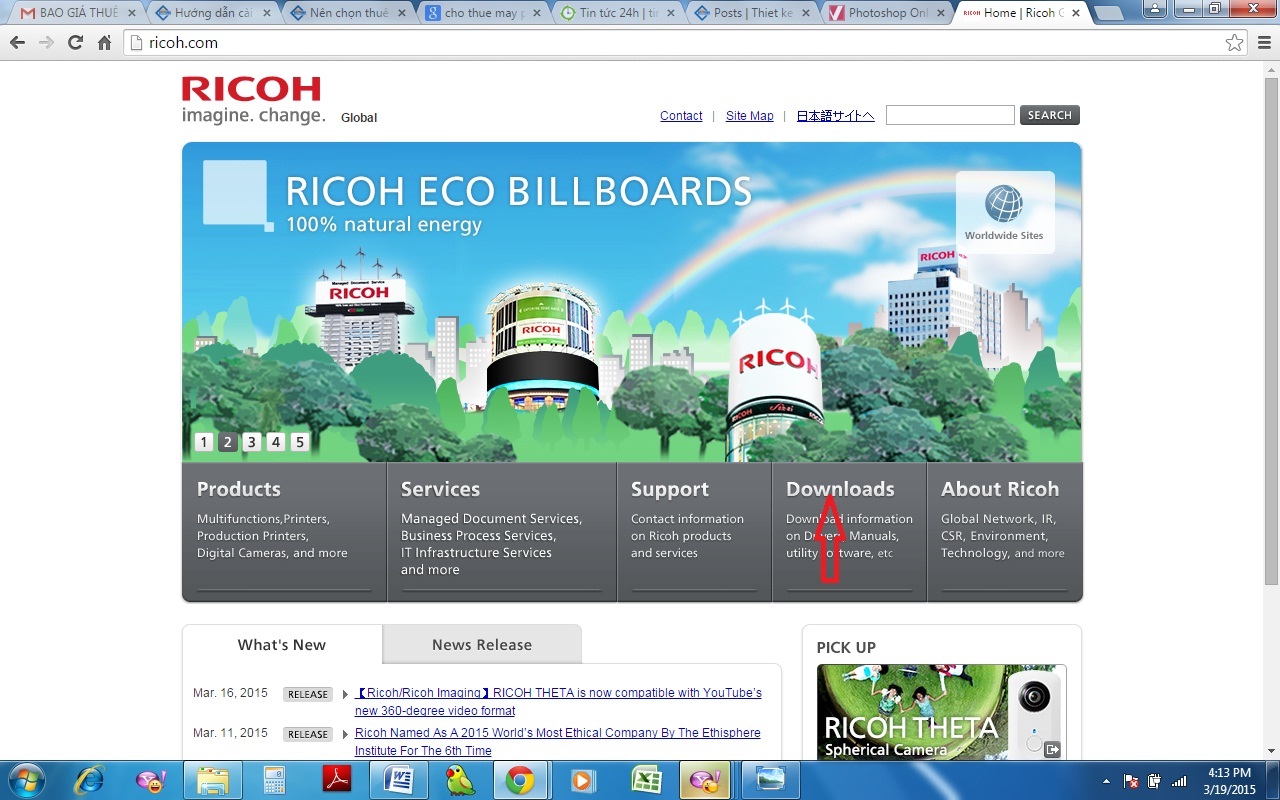The image size is (1280, 800).
Task: Click the address bar showing ricoh.com
Action: (685, 43)
